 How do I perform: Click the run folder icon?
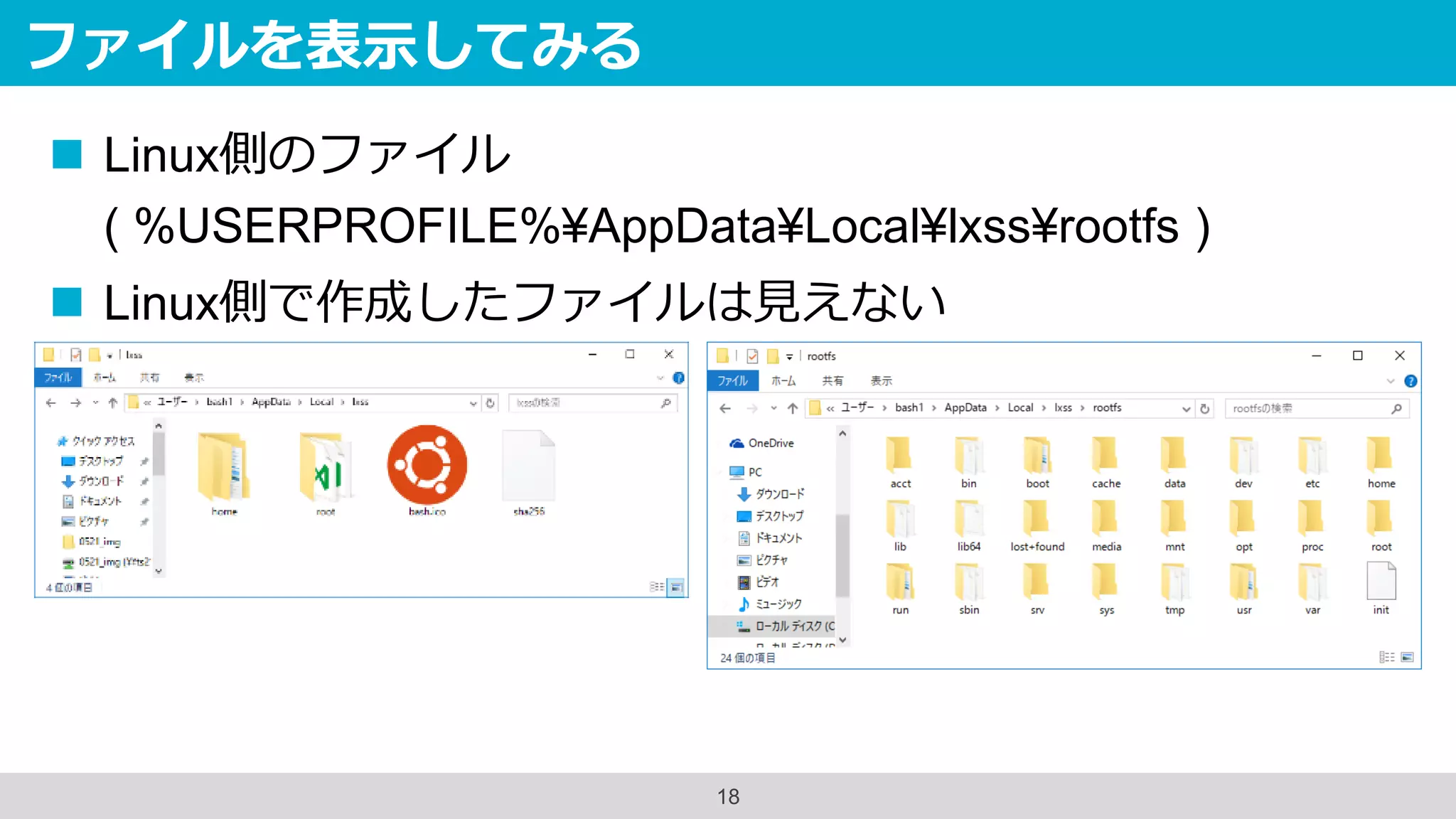(900, 582)
